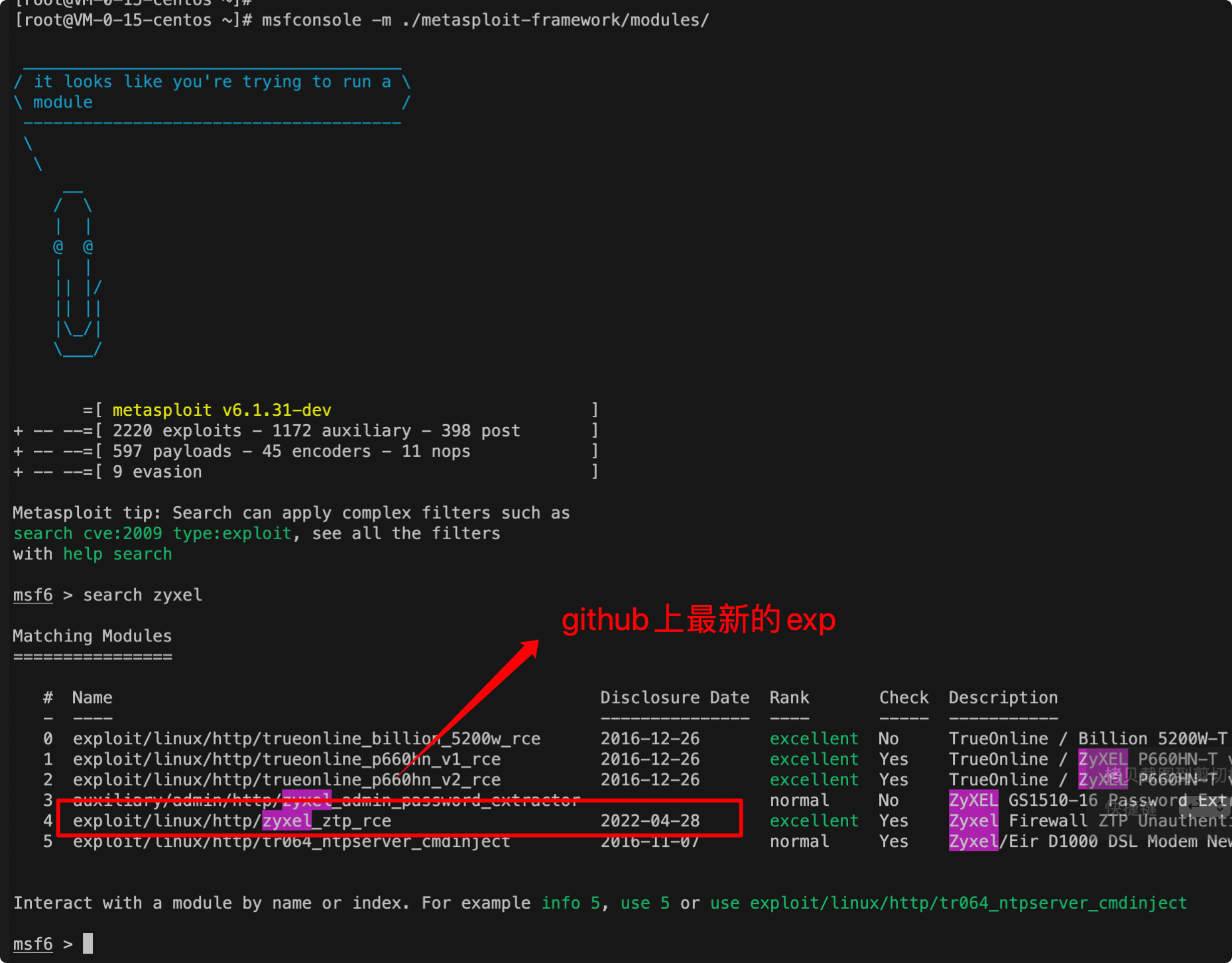Image resolution: width=1232 pixels, height=963 pixels.
Task: Click the exploit/linux/http/zyxel_ztp_rce module name
Action: pyautogui.click(x=232, y=821)
